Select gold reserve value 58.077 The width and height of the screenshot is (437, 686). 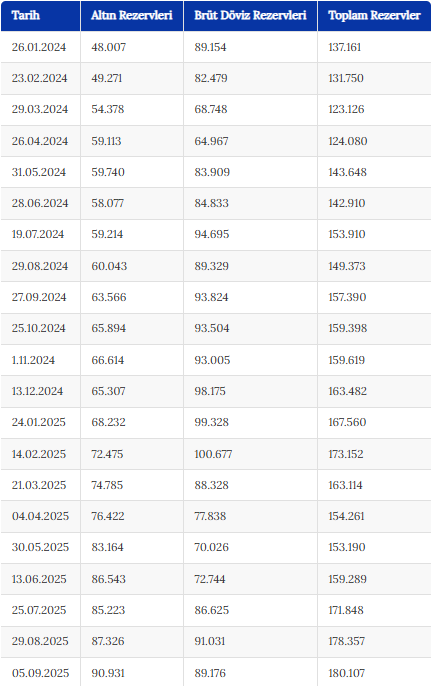[x=108, y=203]
